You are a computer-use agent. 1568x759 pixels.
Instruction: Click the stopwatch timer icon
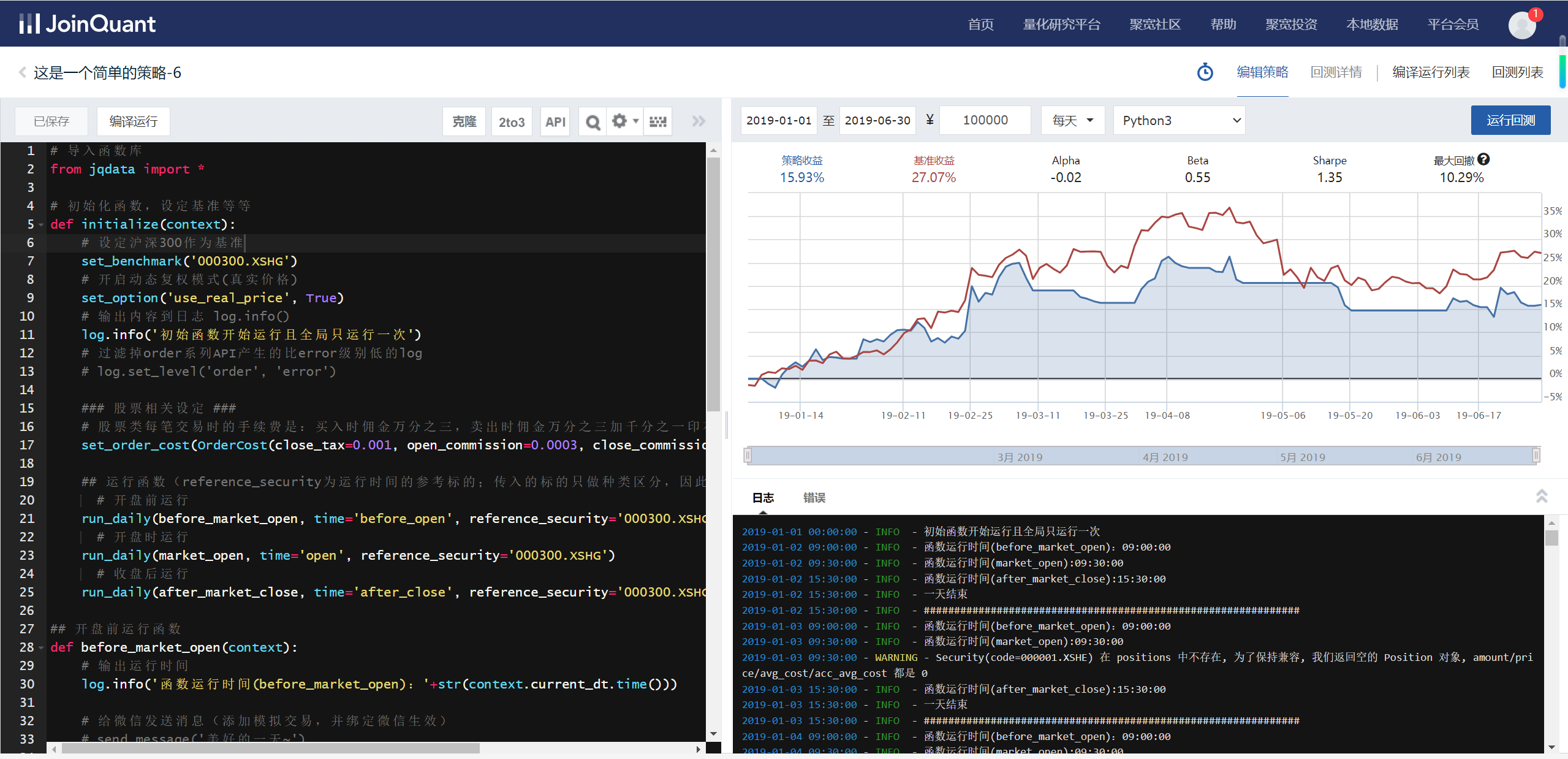pos(1205,72)
